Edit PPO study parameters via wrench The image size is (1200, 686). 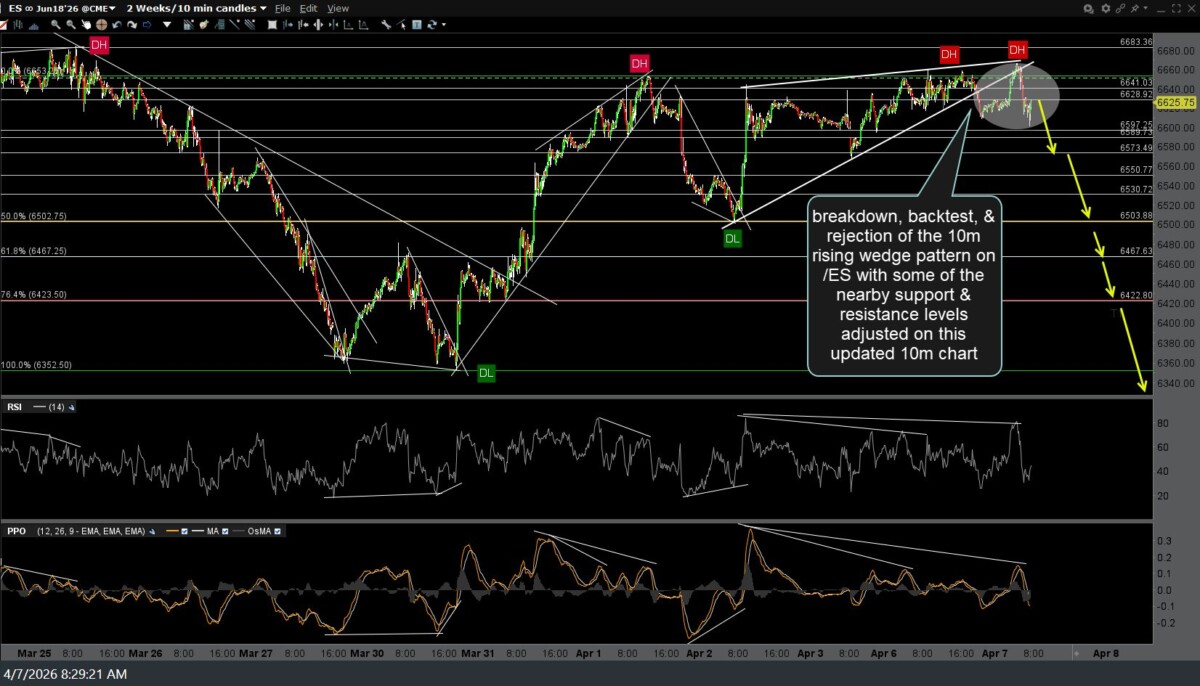pos(151,531)
